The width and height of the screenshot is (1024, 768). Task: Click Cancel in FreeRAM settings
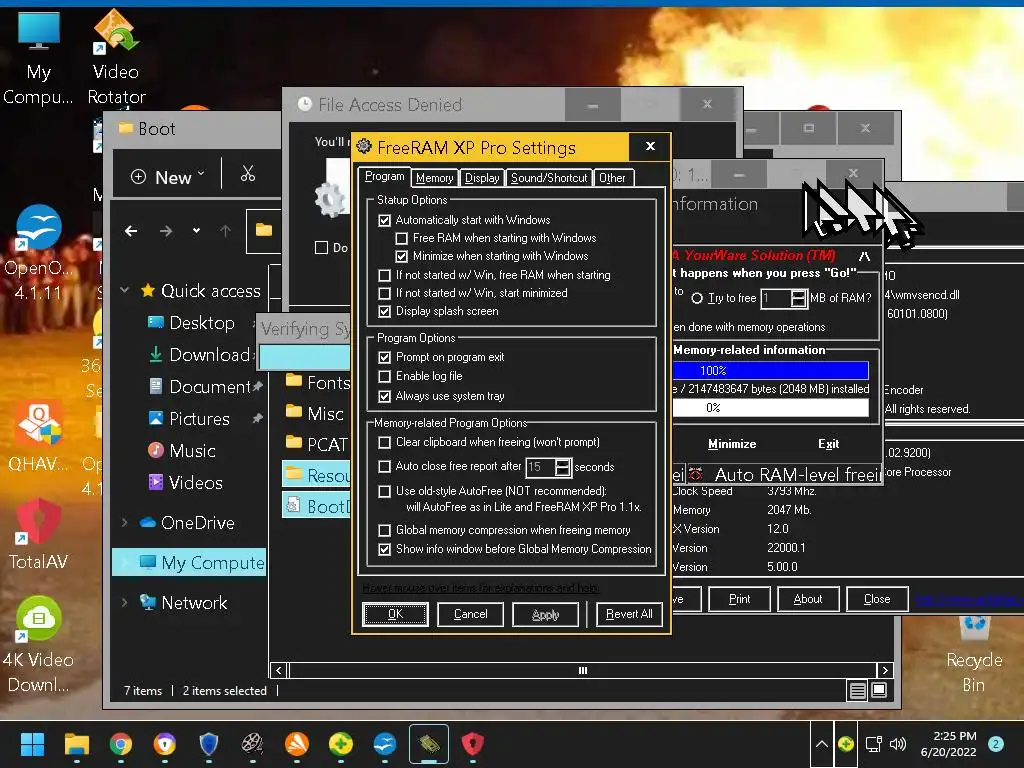click(470, 614)
